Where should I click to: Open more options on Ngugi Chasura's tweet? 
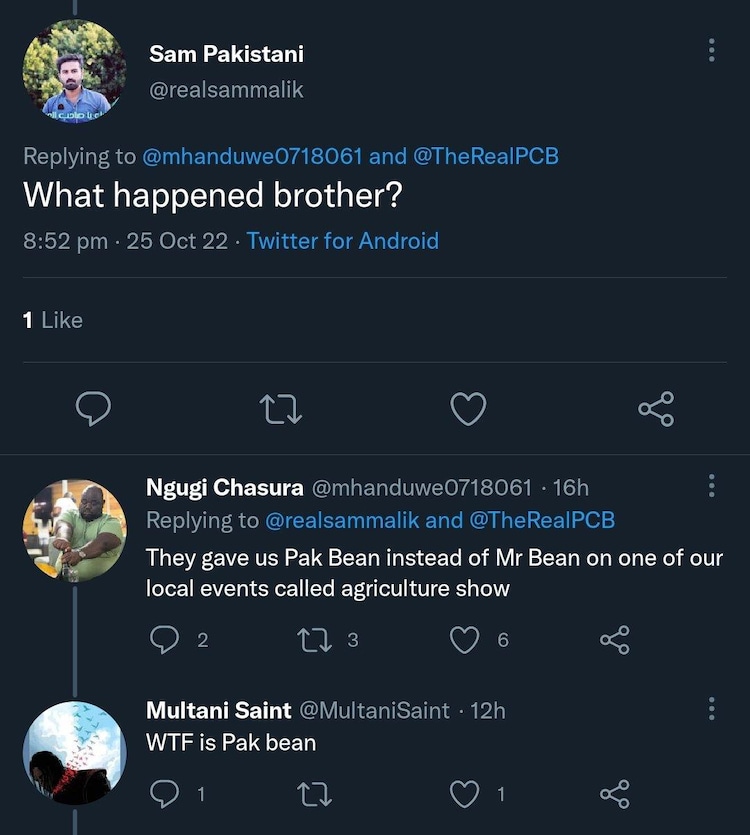(711, 487)
